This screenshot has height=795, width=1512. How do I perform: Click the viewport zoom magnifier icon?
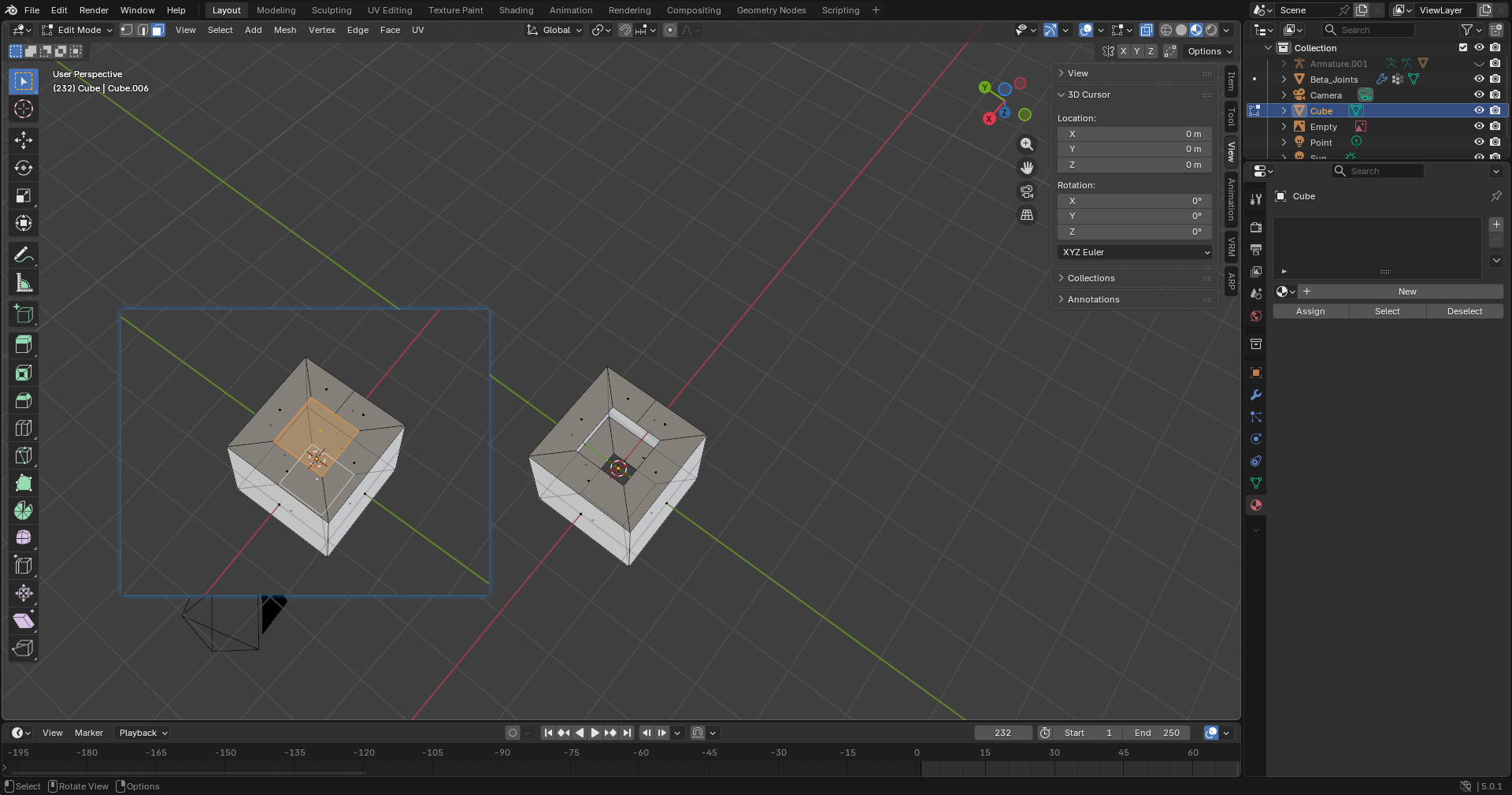(1027, 144)
